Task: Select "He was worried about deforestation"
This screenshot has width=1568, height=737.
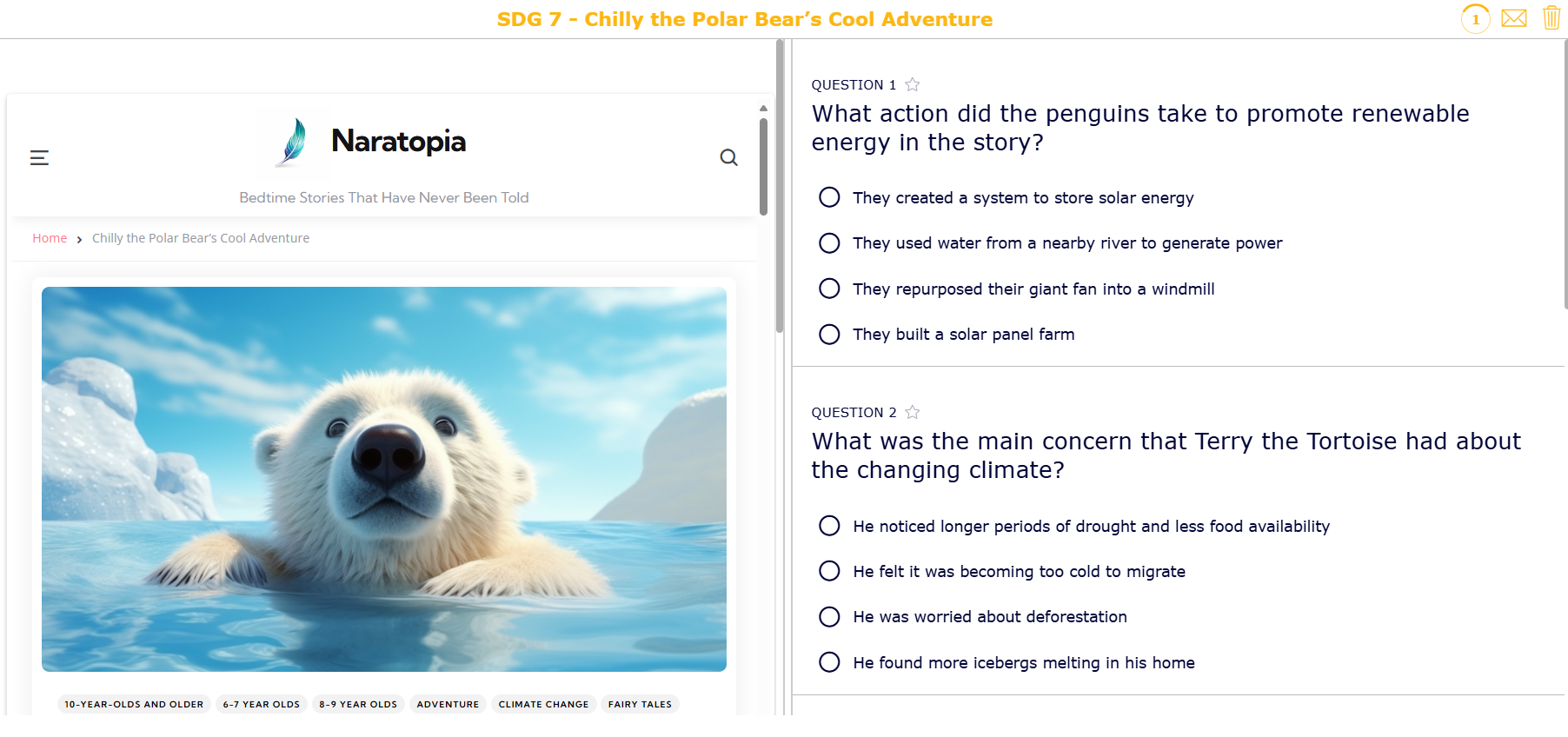Action: point(829,617)
